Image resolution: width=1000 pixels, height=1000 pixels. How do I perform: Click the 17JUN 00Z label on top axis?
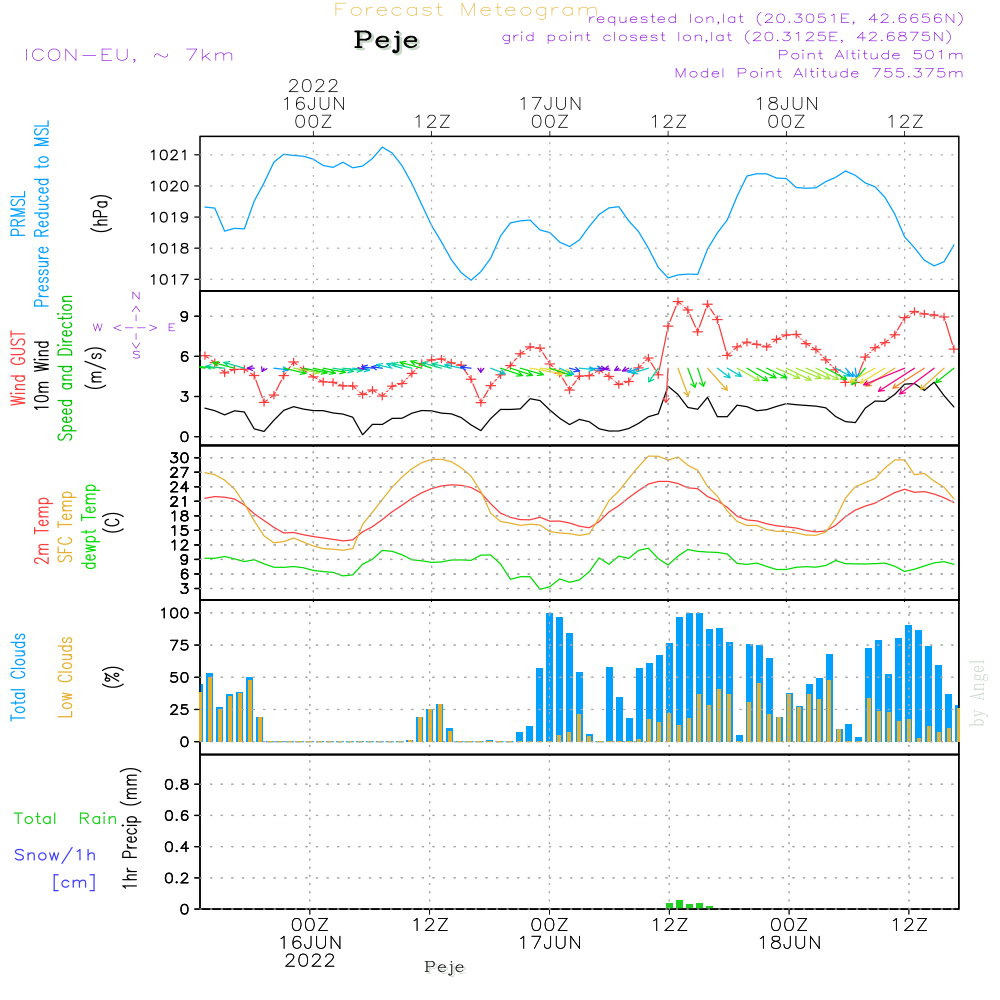(549, 111)
